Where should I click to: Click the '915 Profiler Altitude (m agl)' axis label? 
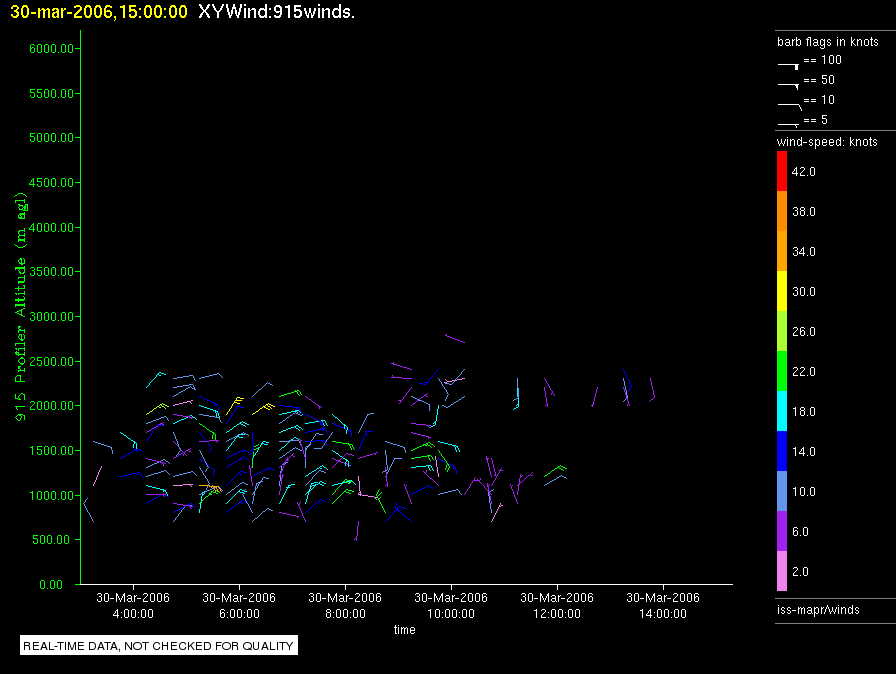[20, 307]
